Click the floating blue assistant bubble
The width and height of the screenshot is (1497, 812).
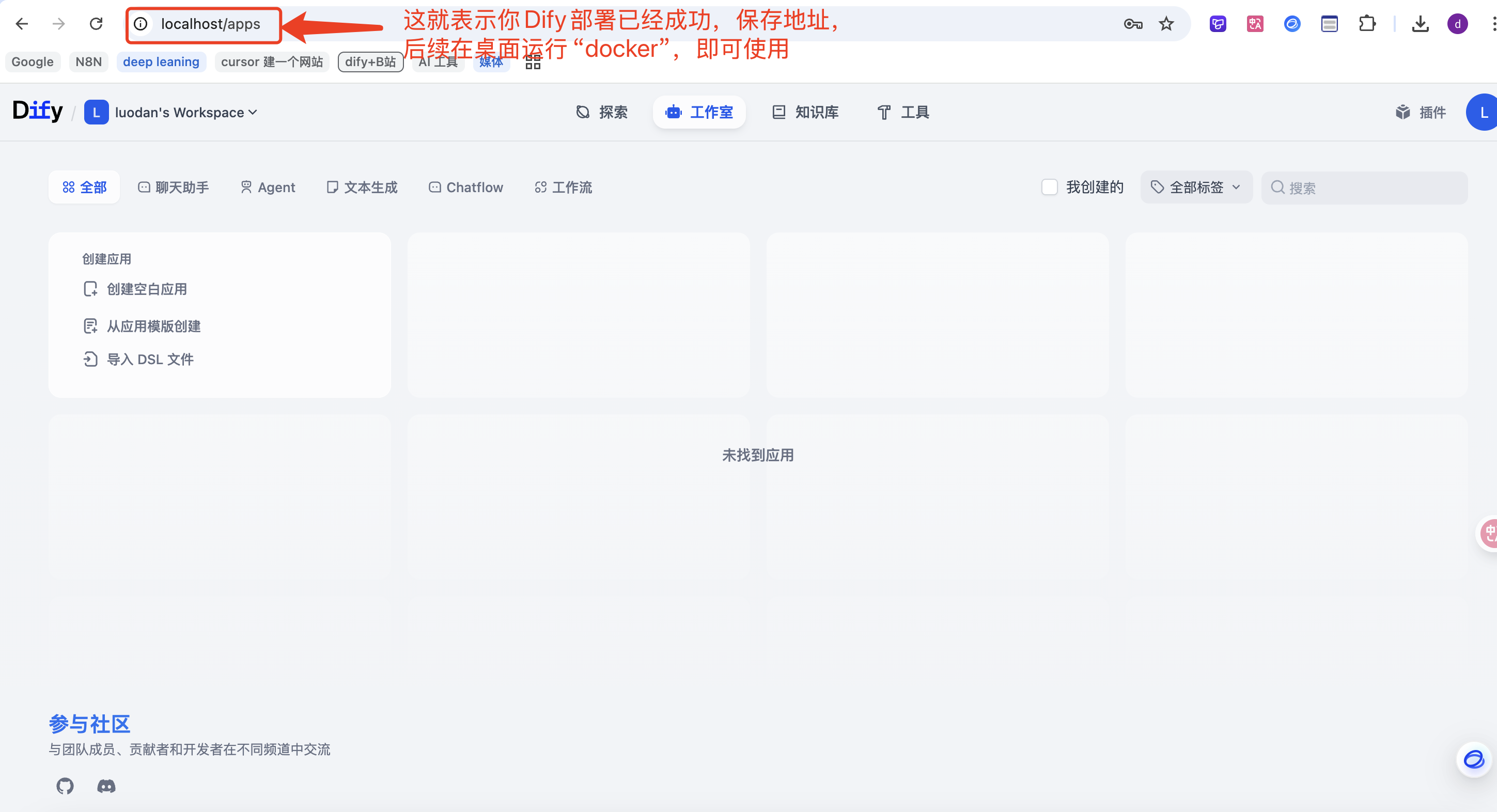[x=1474, y=759]
